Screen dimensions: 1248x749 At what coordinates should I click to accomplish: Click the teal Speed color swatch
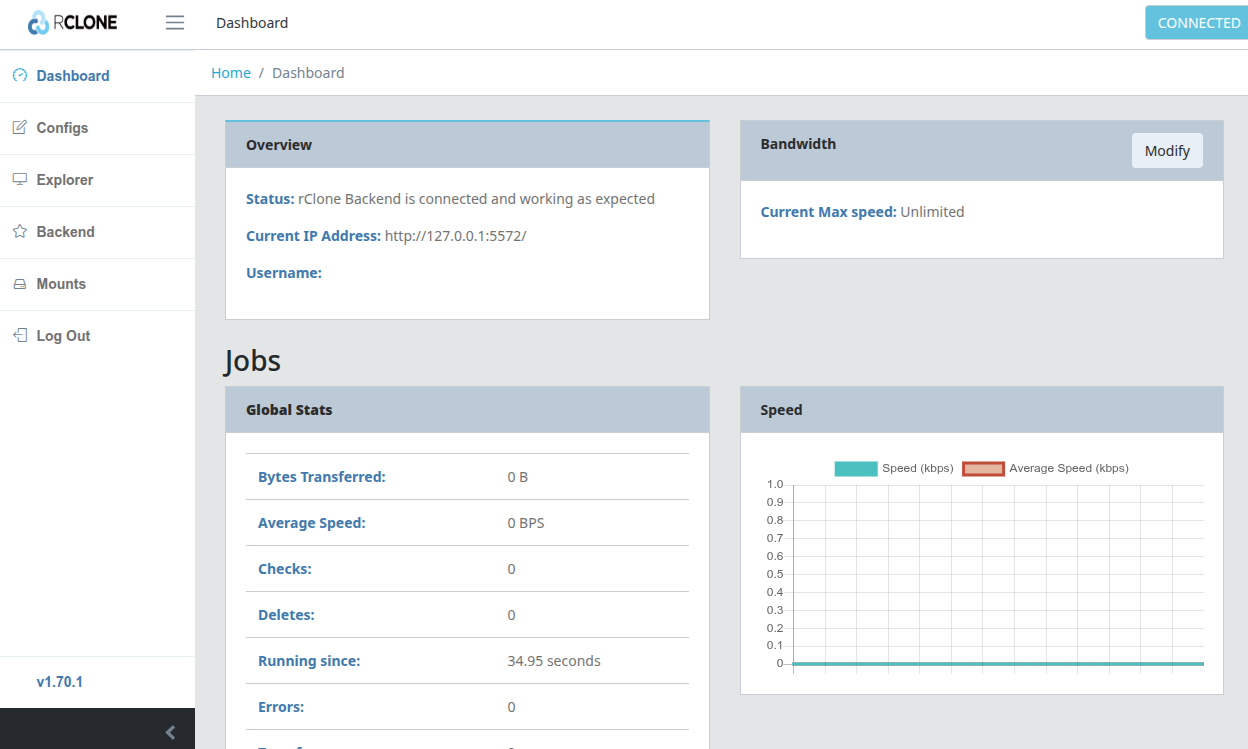tap(856, 468)
